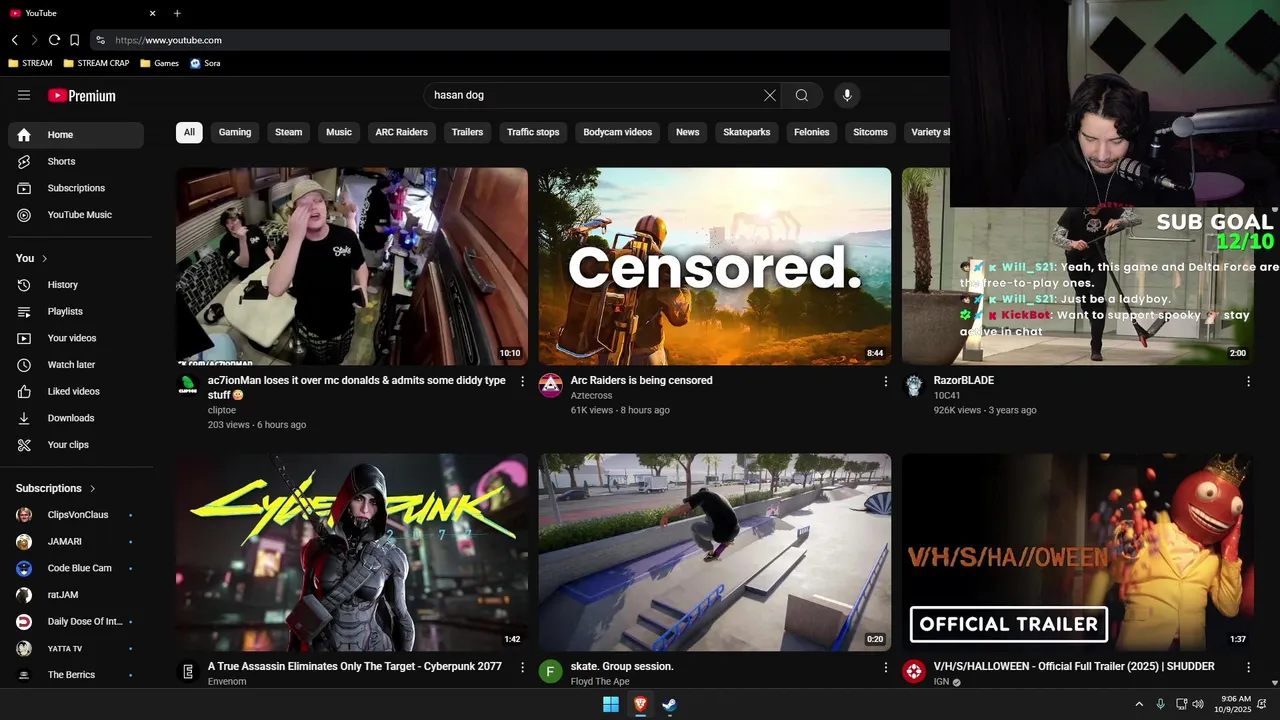Select the ARC Raiders filter chip
Image resolution: width=1280 pixels, height=720 pixels.
[401, 132]
